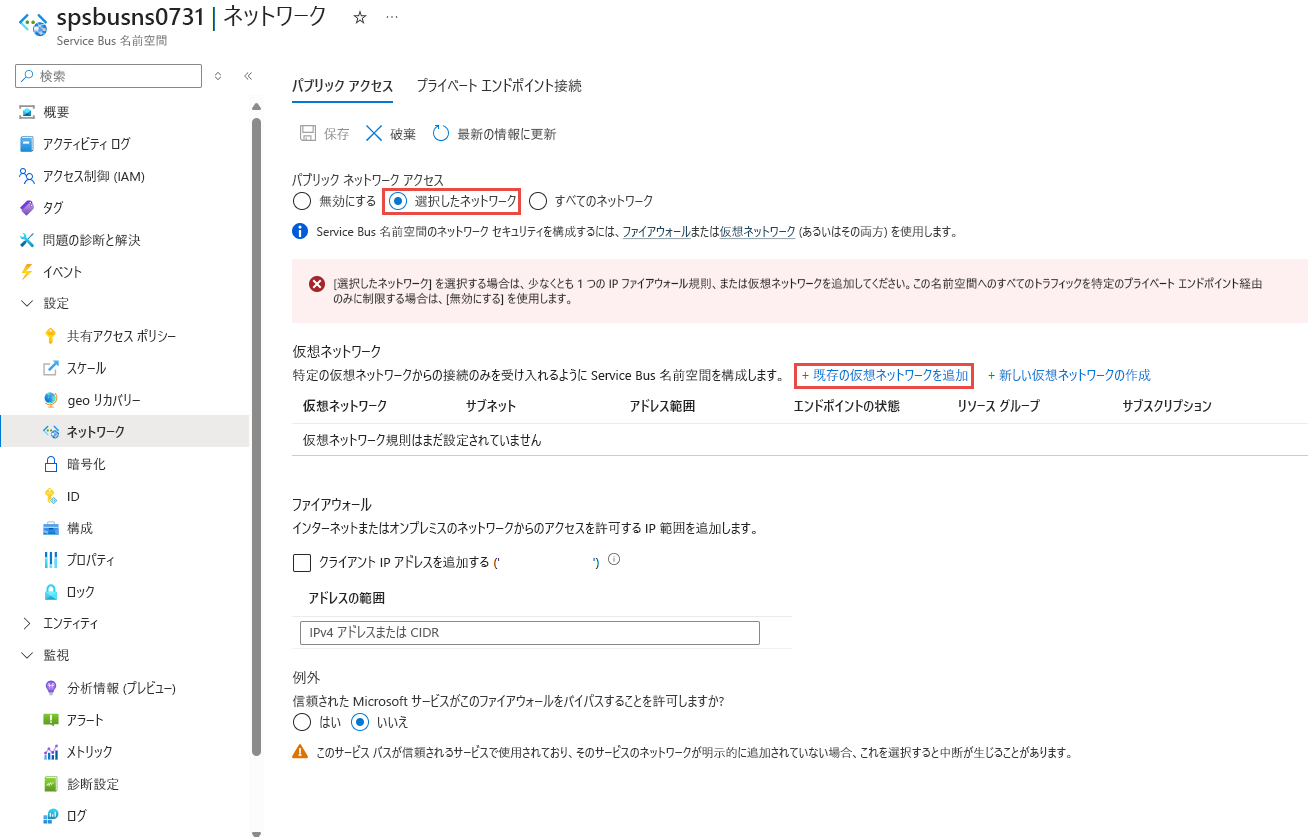Screen dimensions: 1311x837
Task: Click the サブネット column header
Action: pos(491,406)
